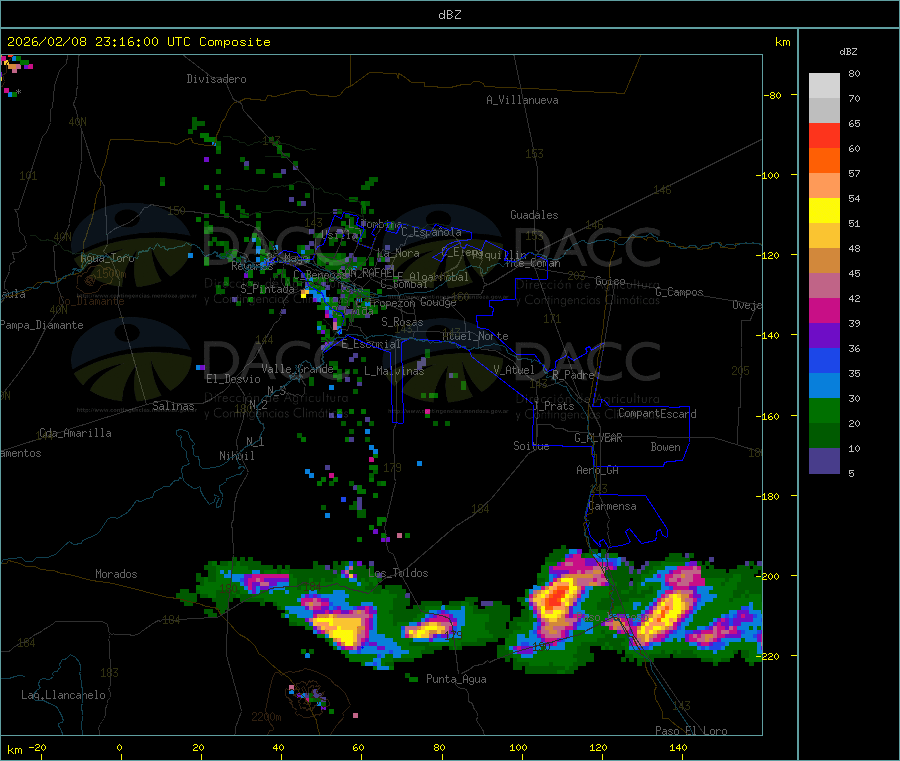This screenshot has height=761, width=900.
Task: Click the grey-purple 5 dBZ legend swatch
Action: [x=824, y=461]
